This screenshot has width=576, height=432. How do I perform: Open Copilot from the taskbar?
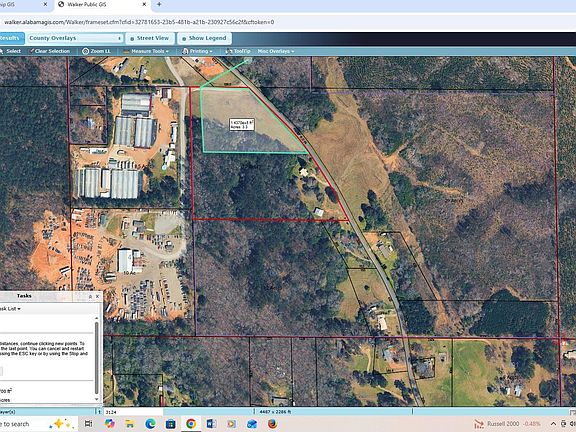click(109, 424)
